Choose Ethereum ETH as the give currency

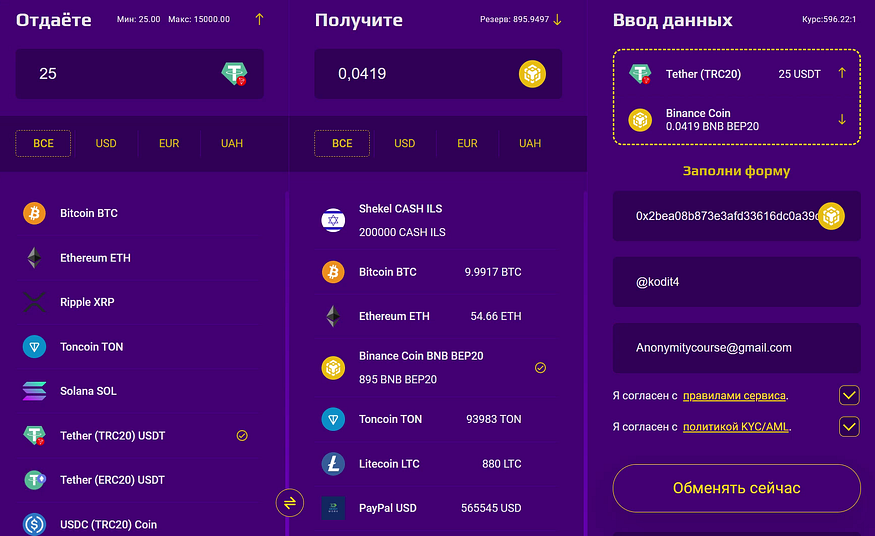[x=140, y=258]
